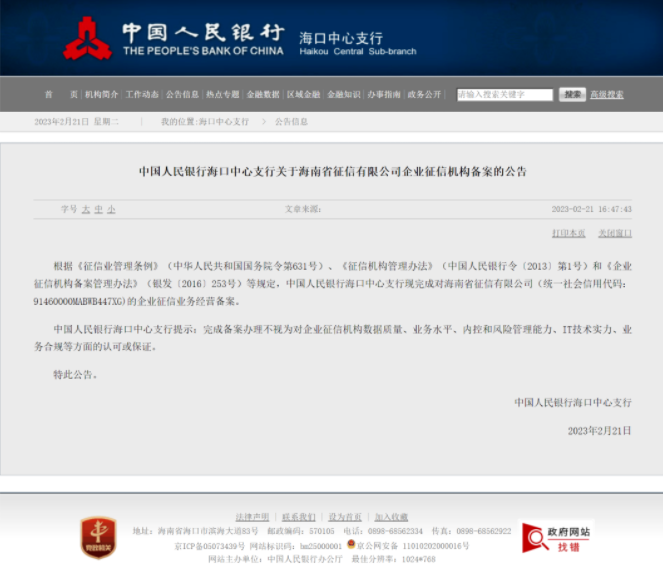Open the 机构简介 menu
This screenshot has width=663, height=569.
[101, 94]
